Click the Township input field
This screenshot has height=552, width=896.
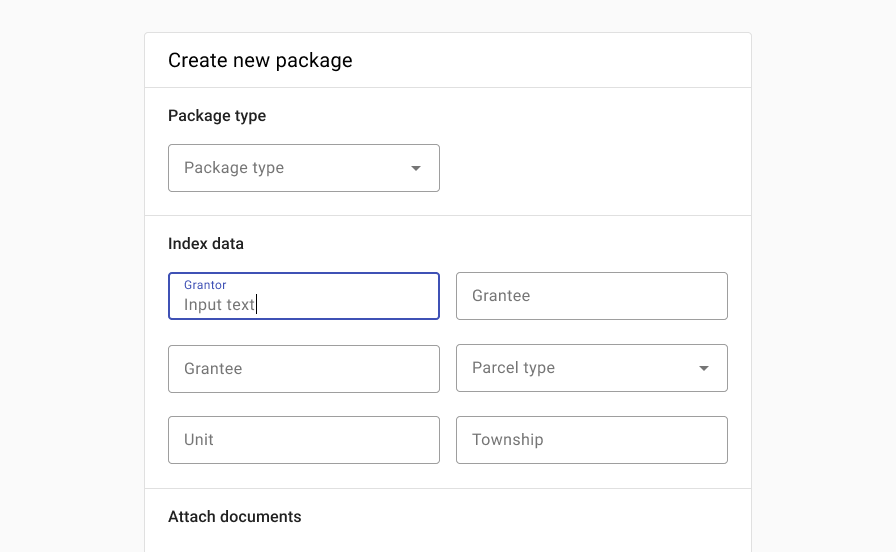[591, 440]
